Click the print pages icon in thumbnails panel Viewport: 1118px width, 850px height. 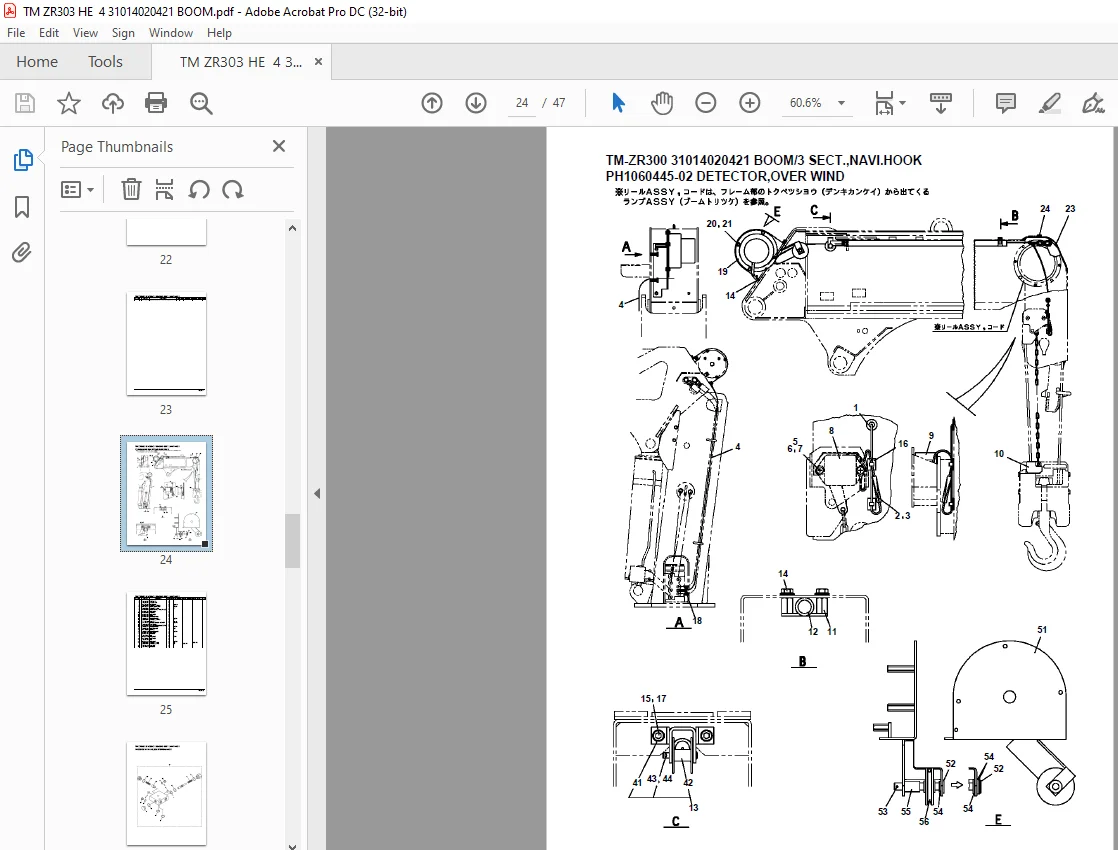[x=165, y=190]
